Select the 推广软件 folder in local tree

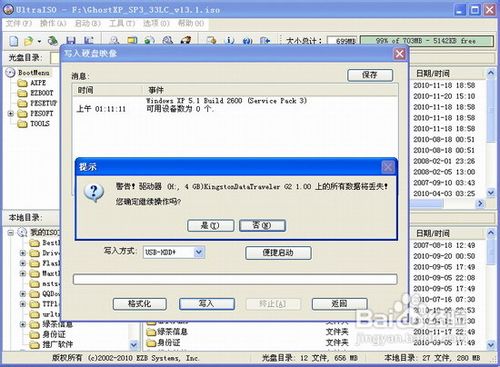[58, 344]
